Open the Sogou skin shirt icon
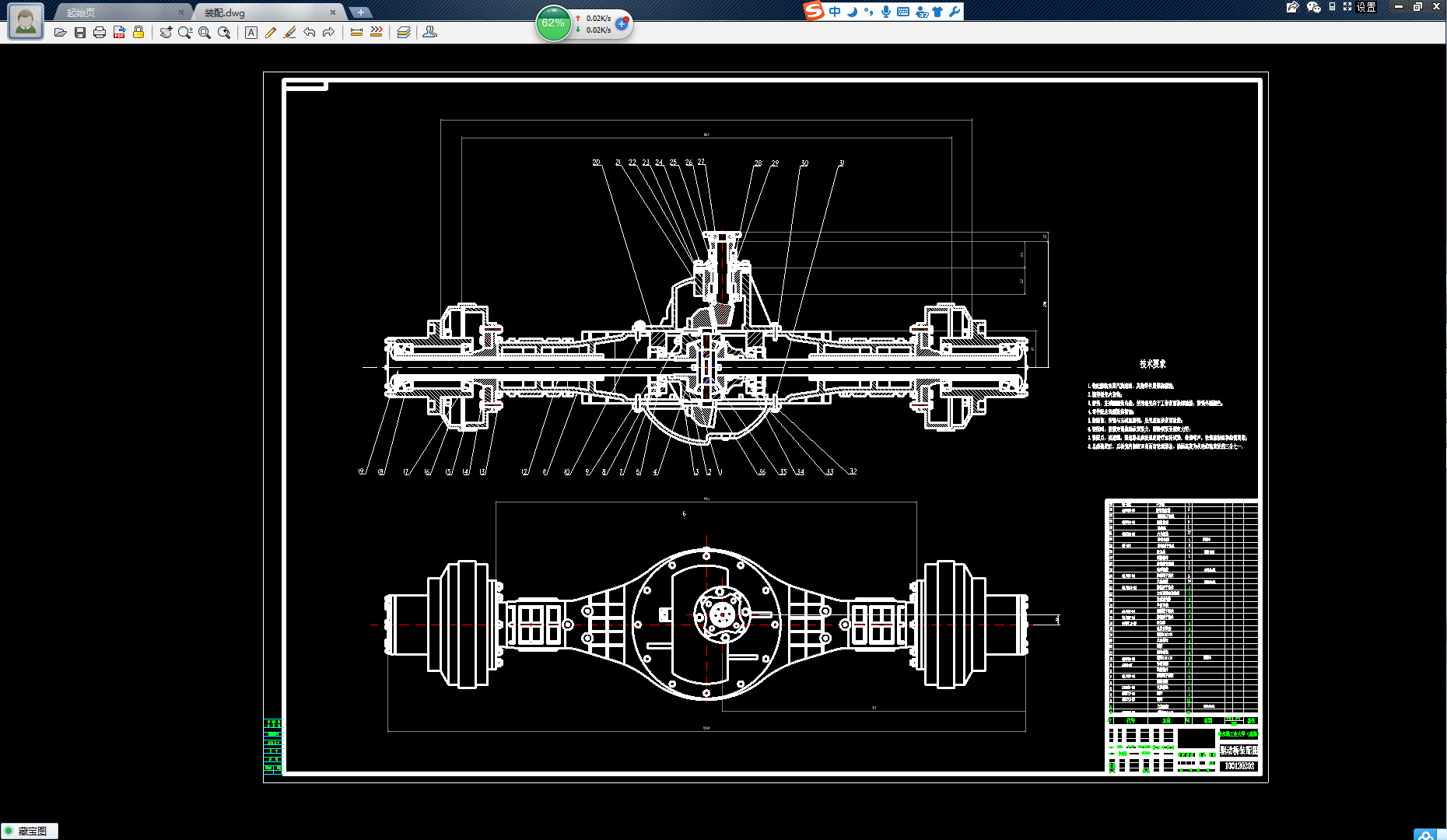Image resolution: width=1447 pixels, height=840 pixels. coord(937,12)
